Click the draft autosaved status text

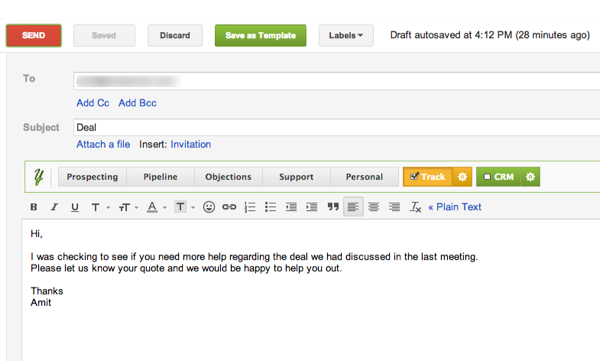(490, 35)
